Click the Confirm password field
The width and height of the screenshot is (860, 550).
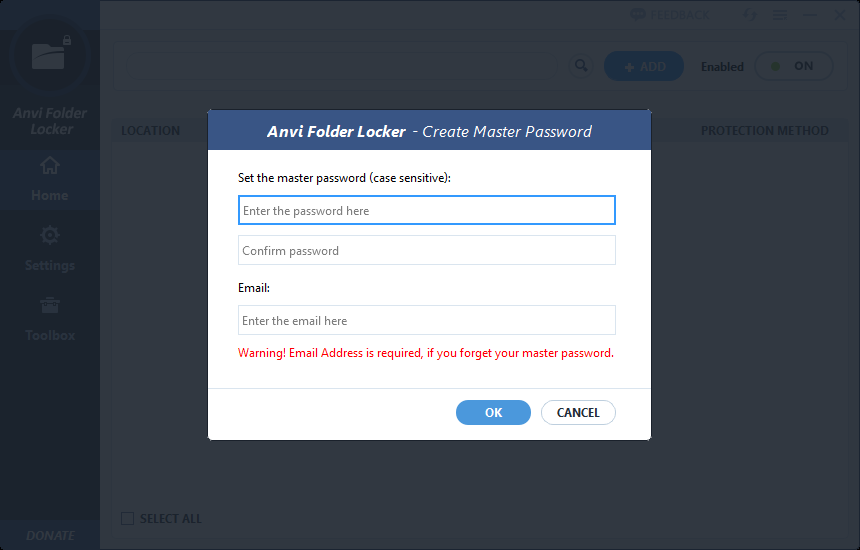point(427,250)
